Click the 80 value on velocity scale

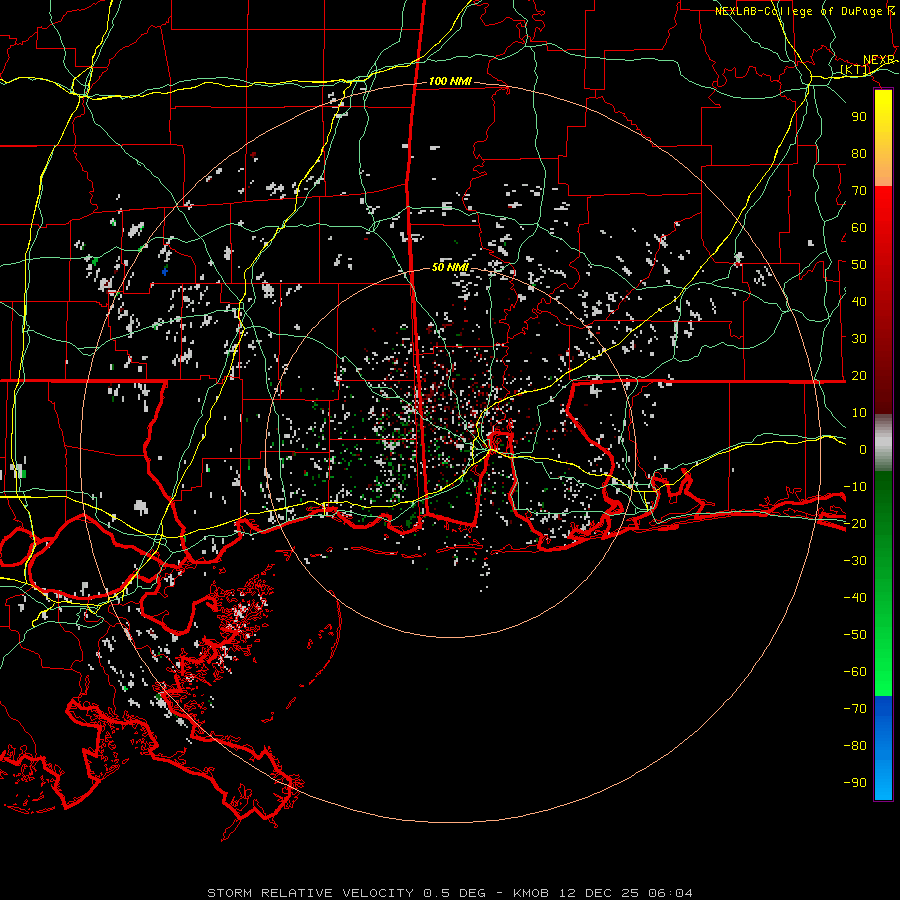click(859, 153)
